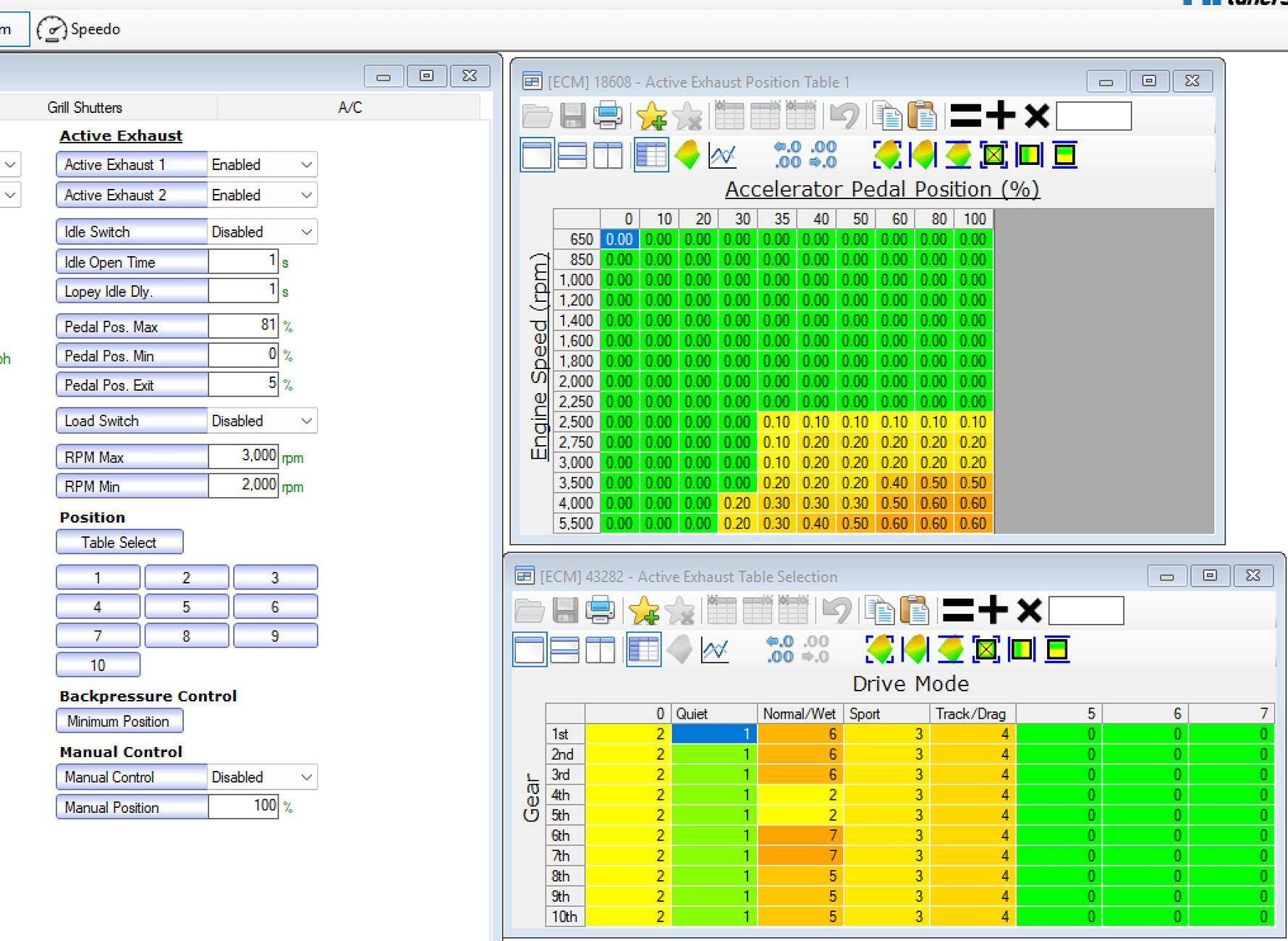The image size is (1288, 941).
Task: Show line graph in Table Selection window
Action: 715,650
